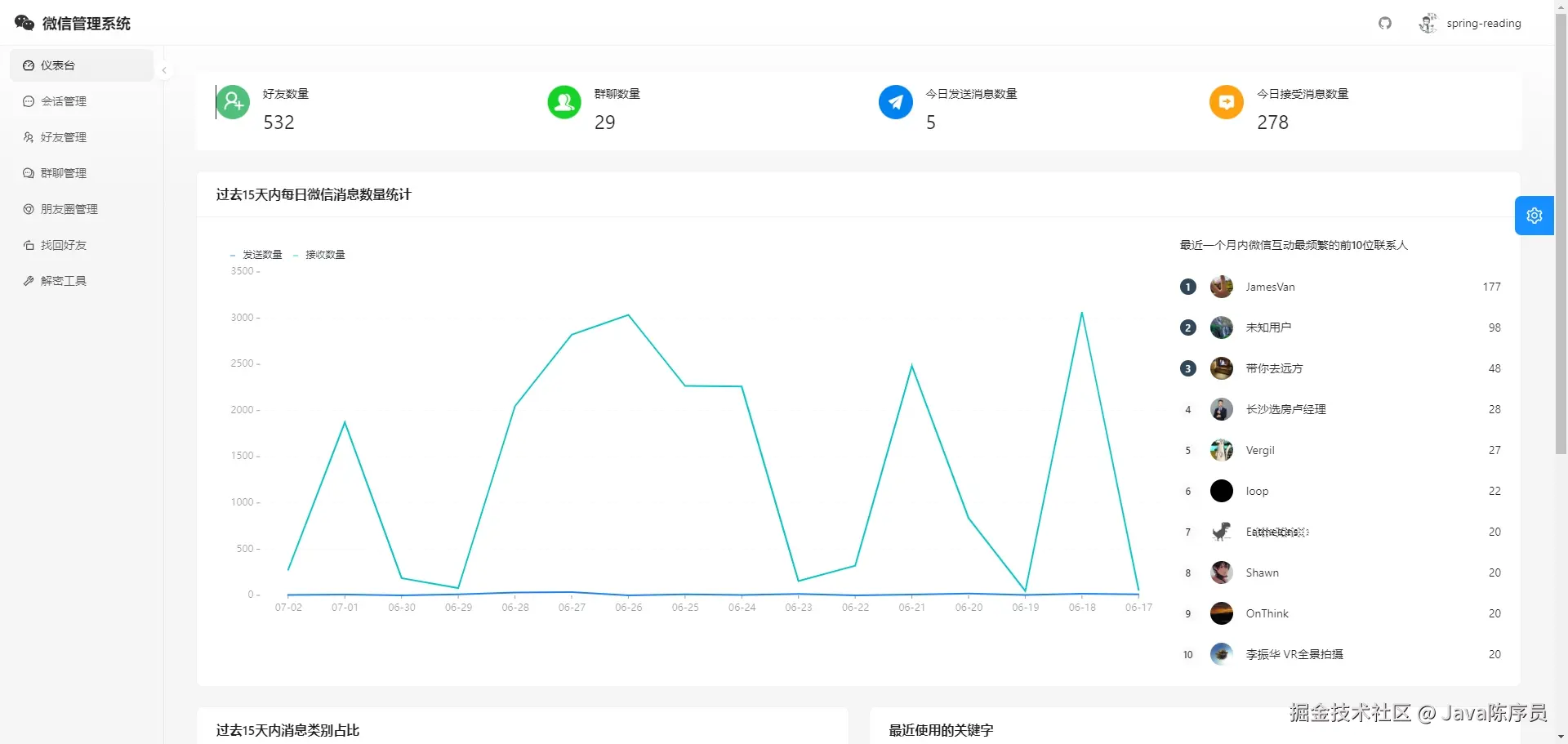The image size is (1568, 744).
Task: Toggle 接收数量 legend series
Action: pos(319,255)
